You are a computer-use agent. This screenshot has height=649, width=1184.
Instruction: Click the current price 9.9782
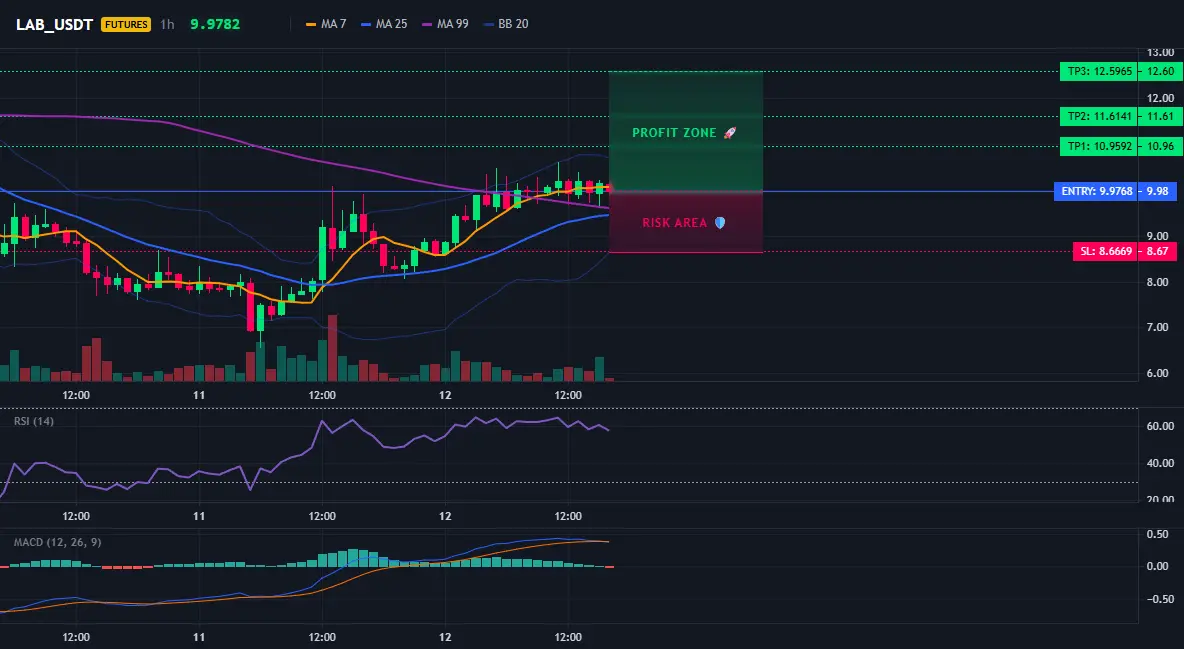coord(215,24)
